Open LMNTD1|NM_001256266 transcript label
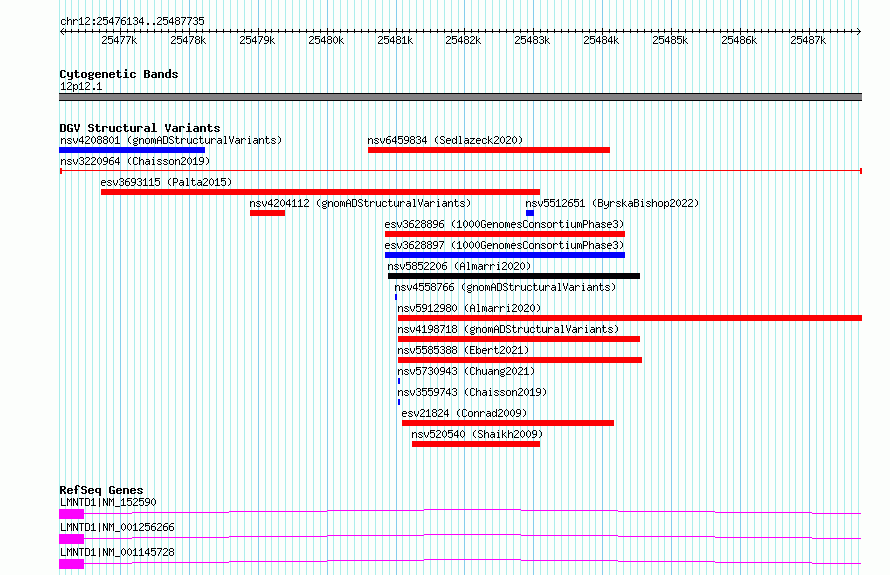This screenshot has height=575, width=890. tap(117, 527)
